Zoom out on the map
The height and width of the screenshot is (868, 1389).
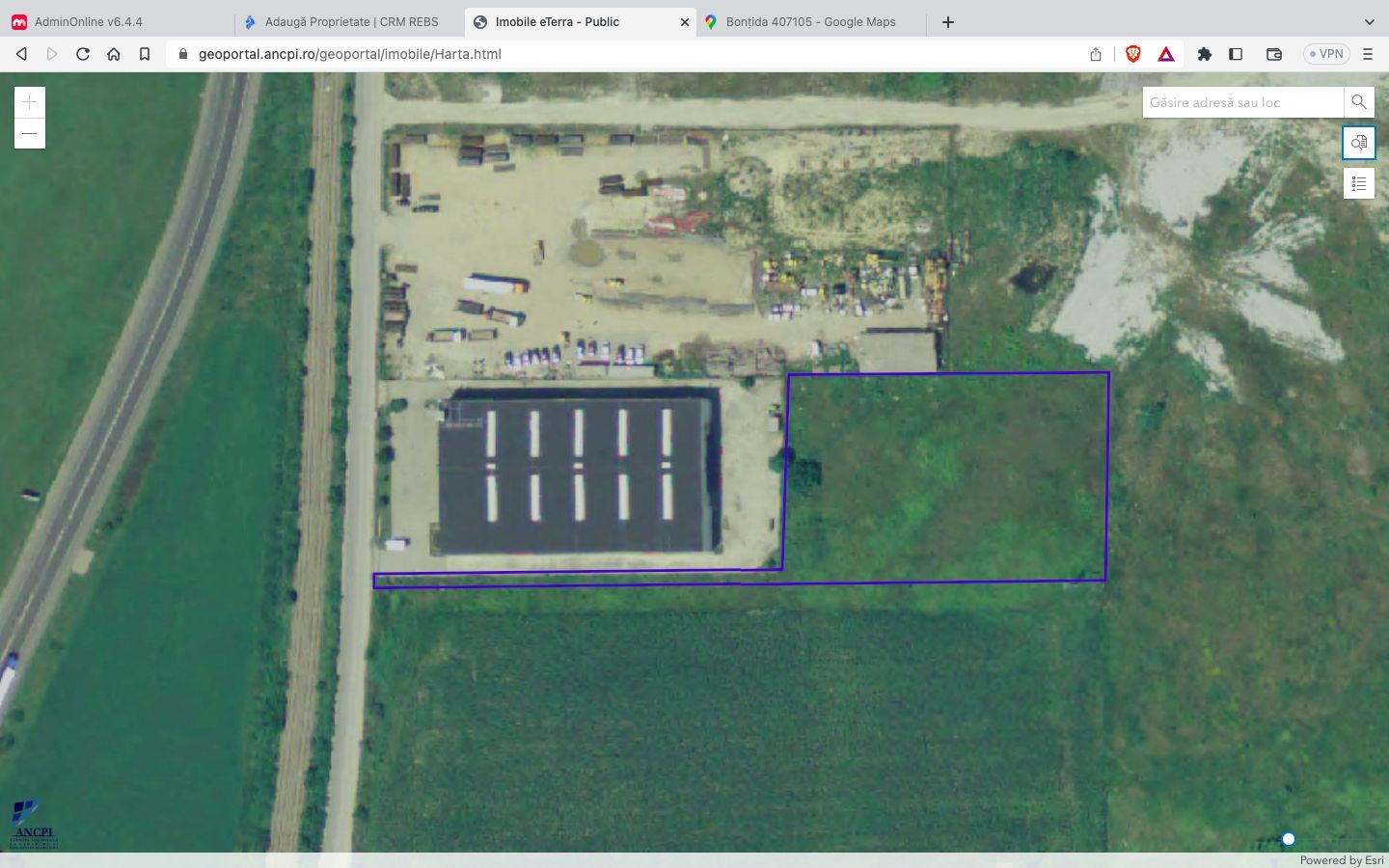30,133
